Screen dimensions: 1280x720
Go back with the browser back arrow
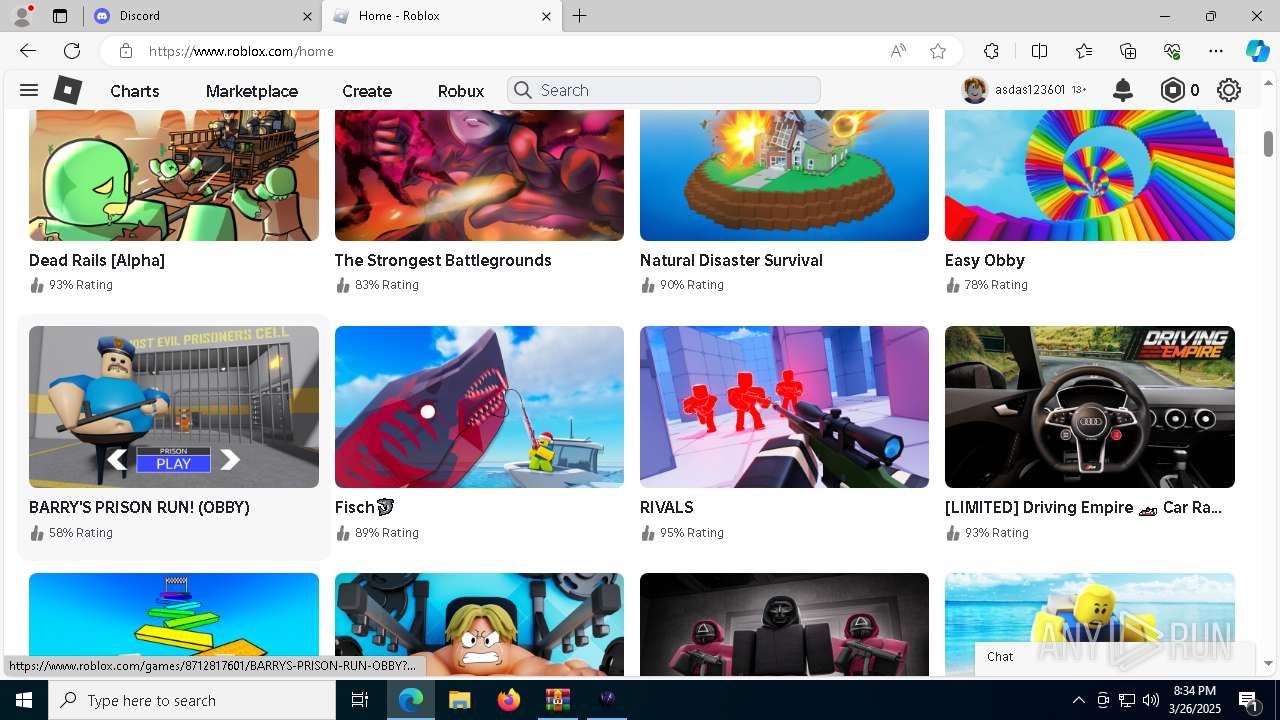tap(28, 51)
